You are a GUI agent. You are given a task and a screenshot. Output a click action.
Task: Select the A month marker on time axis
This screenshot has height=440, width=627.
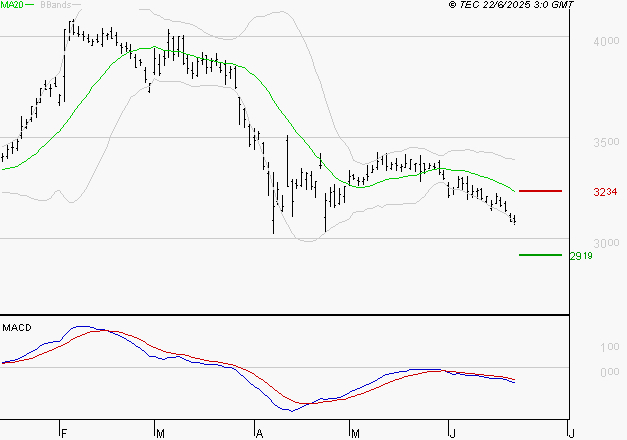(258, 433)
